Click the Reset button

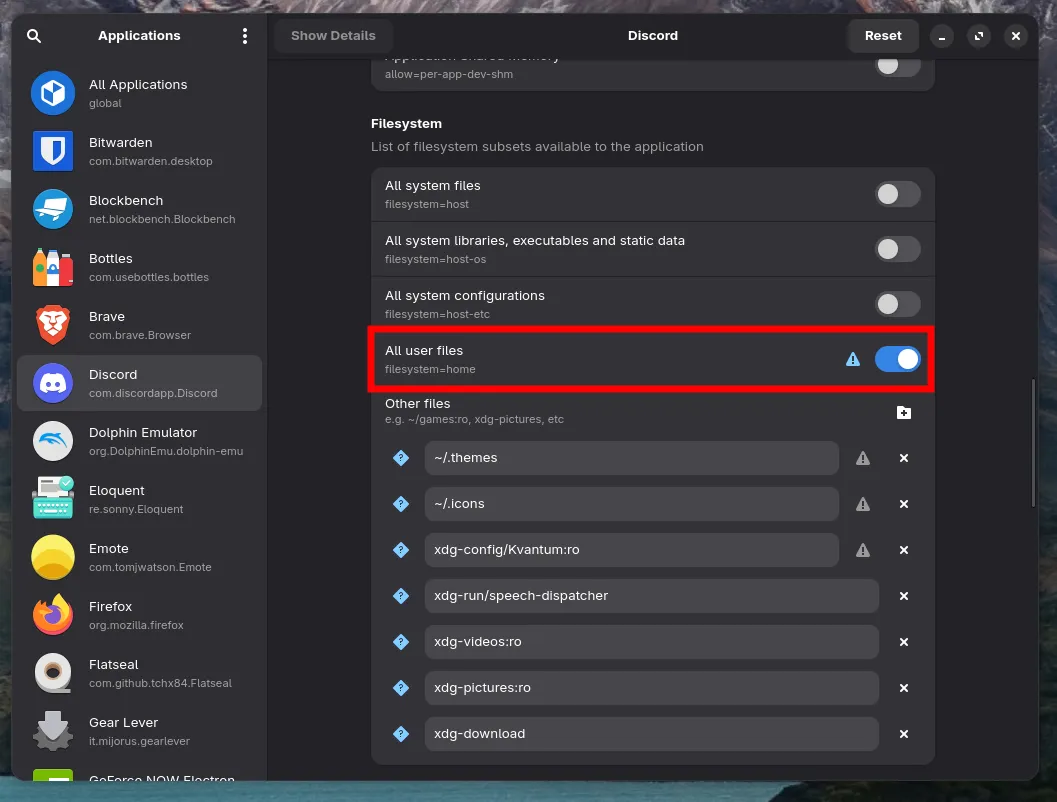(882, 35)
